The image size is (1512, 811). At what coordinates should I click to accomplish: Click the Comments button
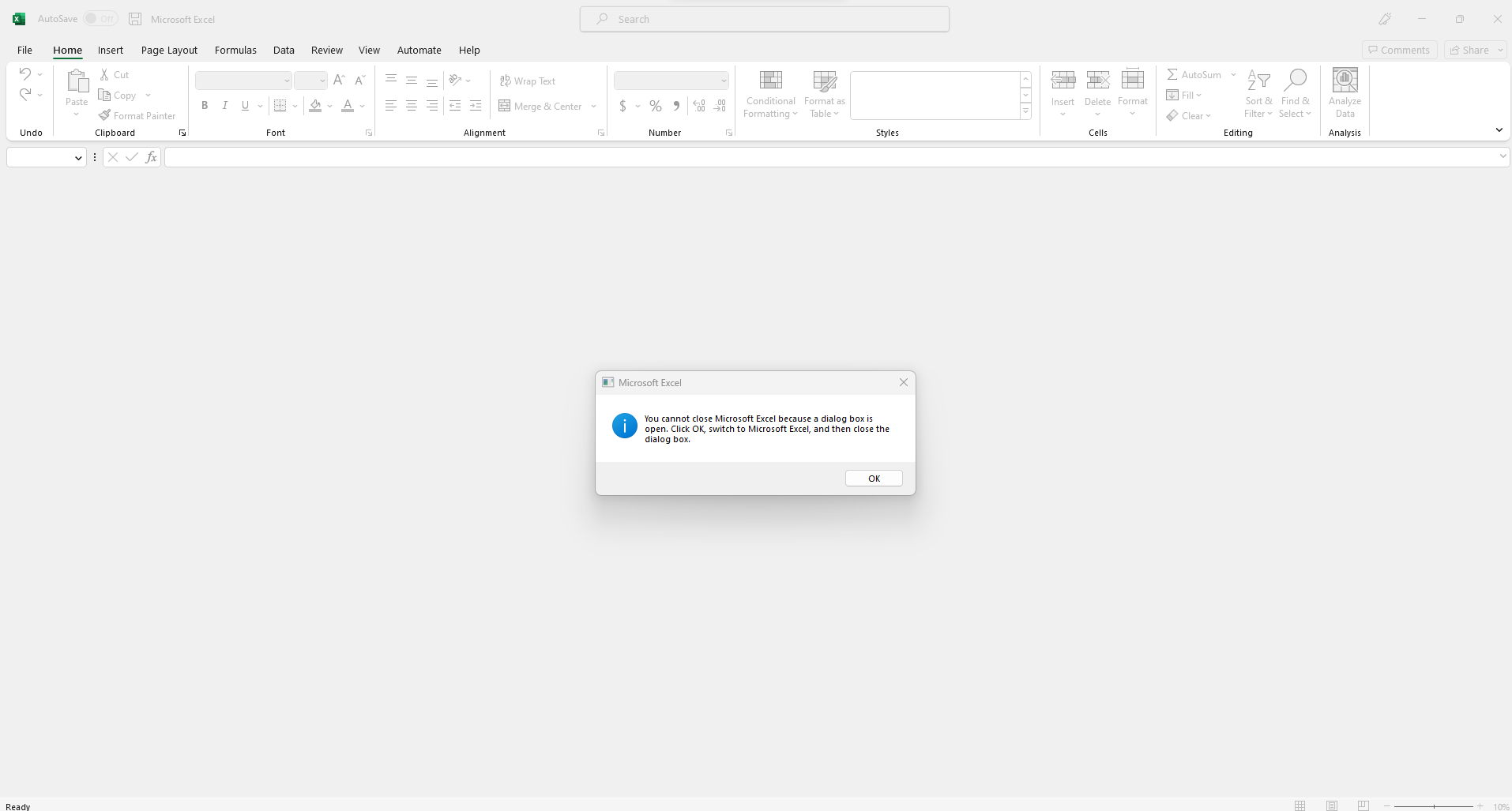pos(1399,50)
